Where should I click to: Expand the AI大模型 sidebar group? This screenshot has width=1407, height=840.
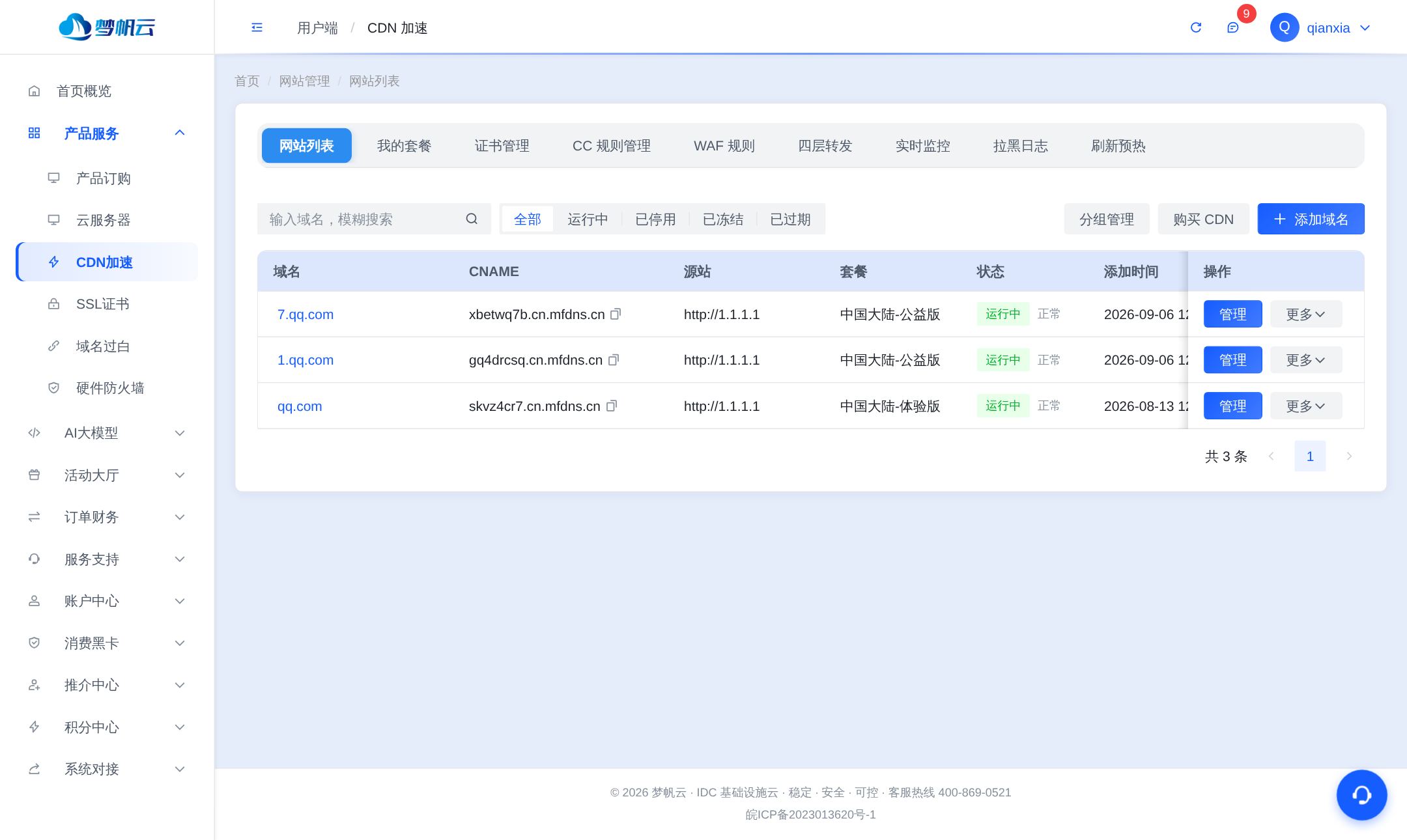tap(107, 433)
